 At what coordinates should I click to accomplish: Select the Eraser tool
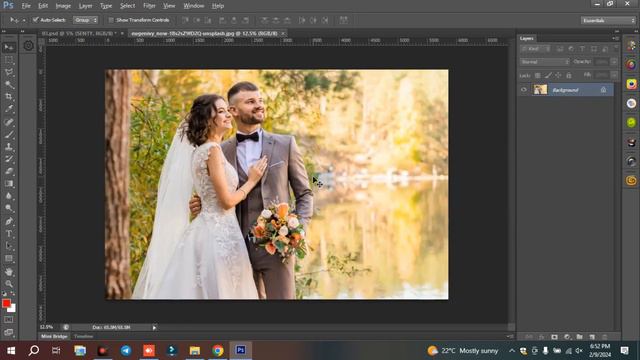click(x=9, y=171)
